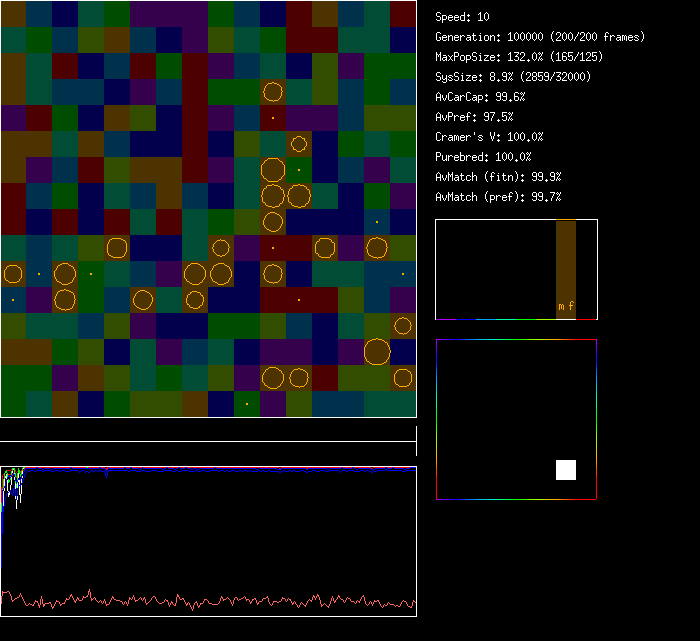Viewport: 700px width, 641px height.
Task: Select the Generation counter text
Action: (x=539, y=37)
